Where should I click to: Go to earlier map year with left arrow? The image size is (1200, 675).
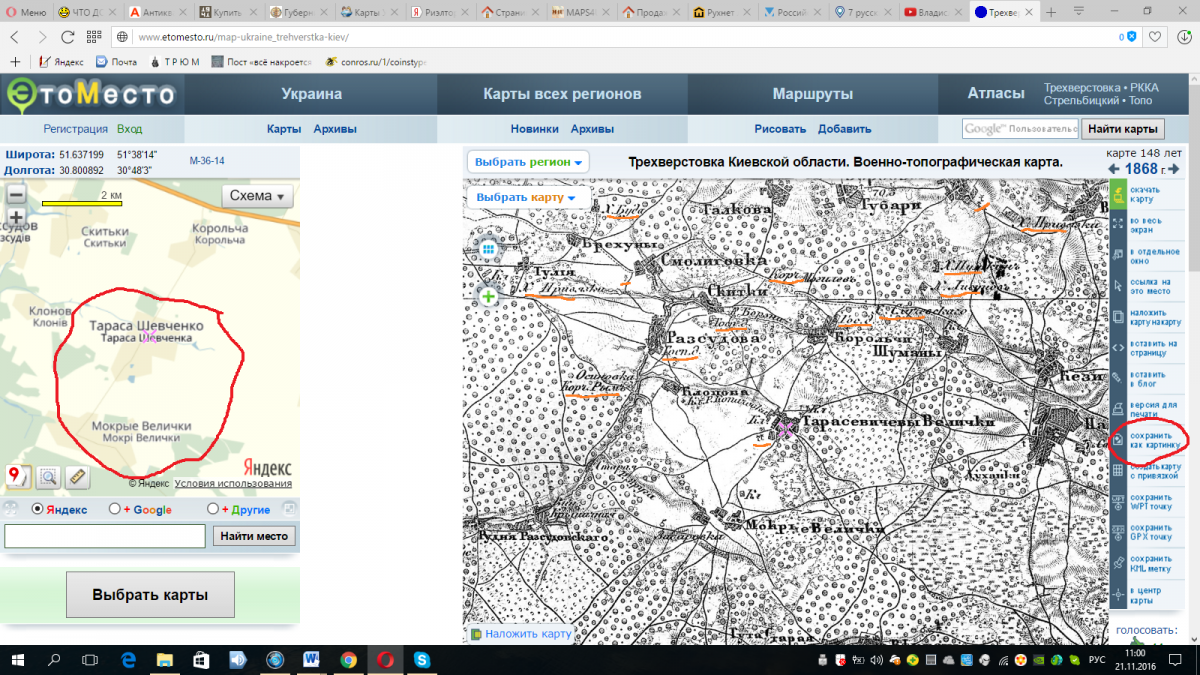1116,169
